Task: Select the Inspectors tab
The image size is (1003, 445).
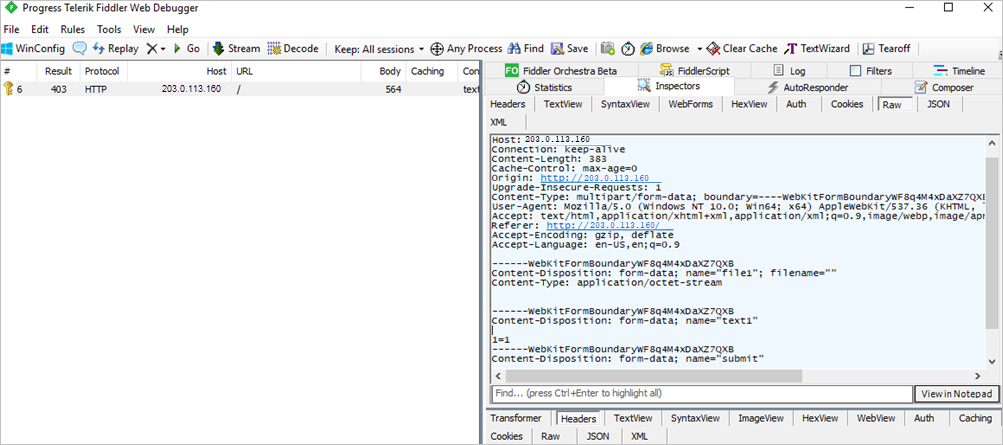Action: pos(669,86)
